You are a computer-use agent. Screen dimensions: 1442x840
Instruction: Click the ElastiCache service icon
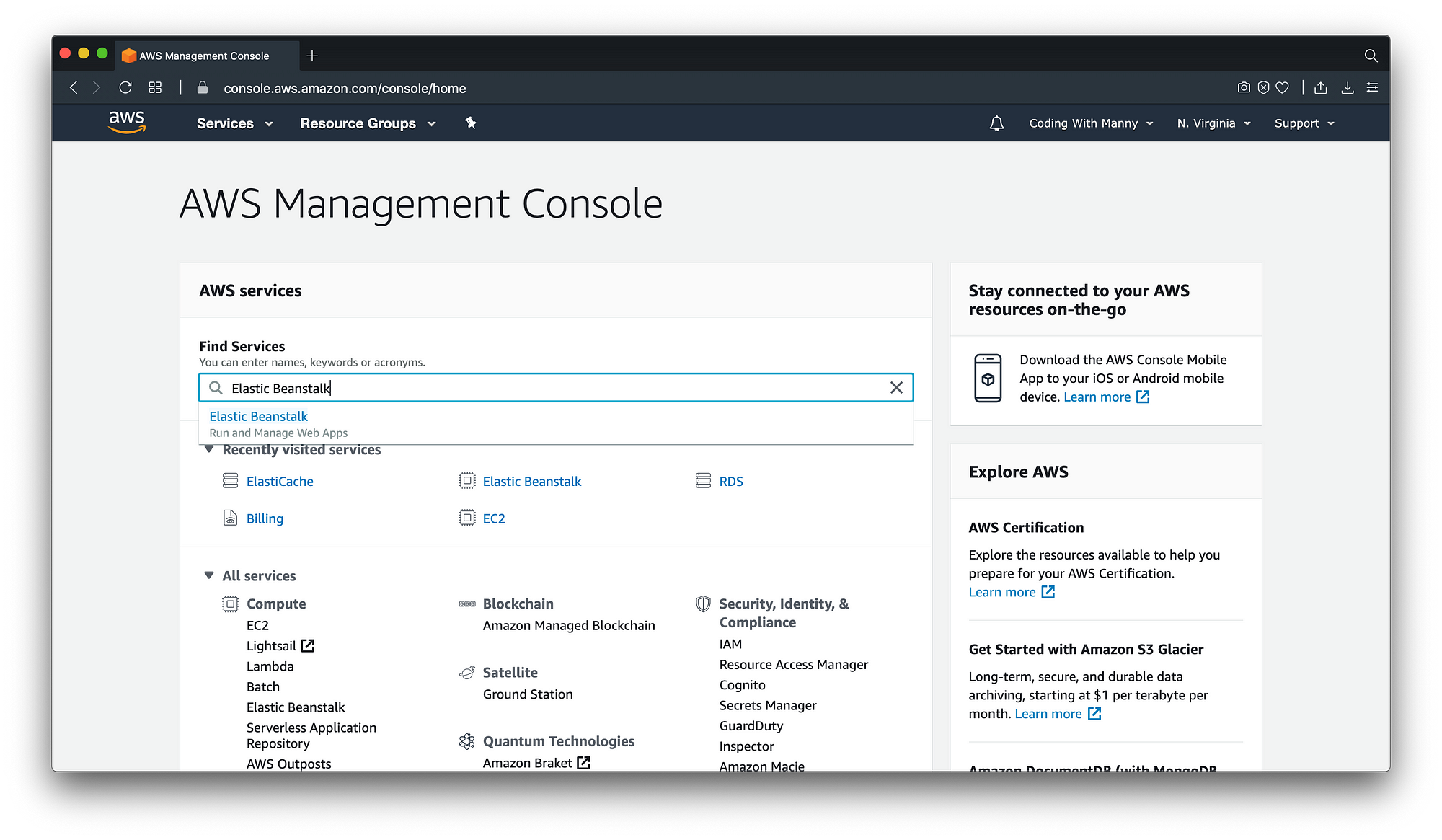(229, 481)
